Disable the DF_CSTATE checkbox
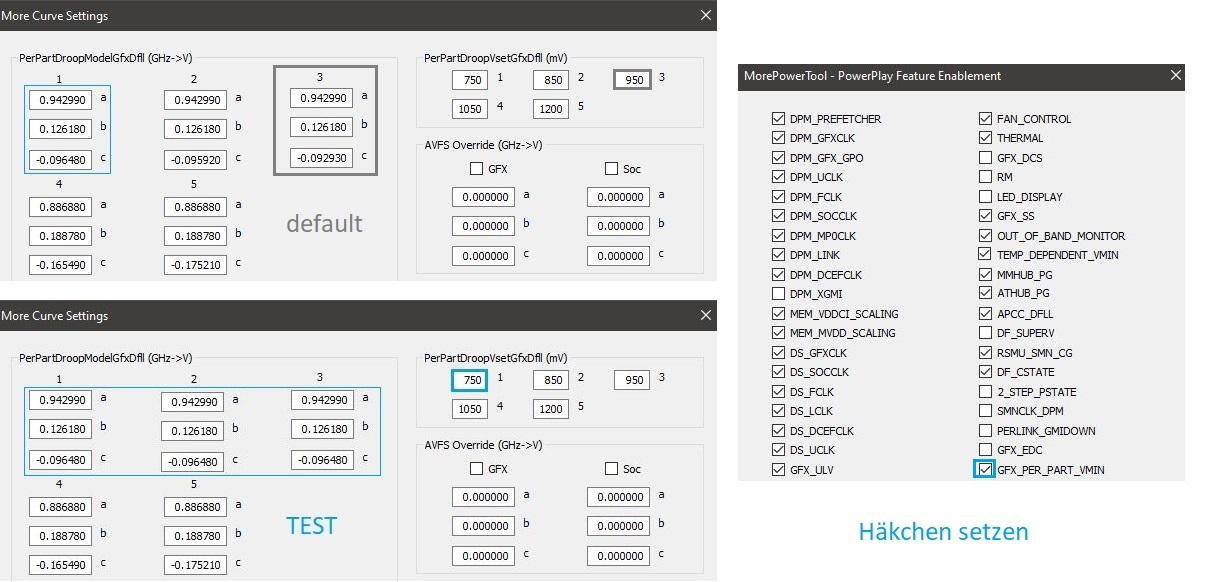Image resolution: width=1210 pixels, height=582 pixels. coord(986,372)
